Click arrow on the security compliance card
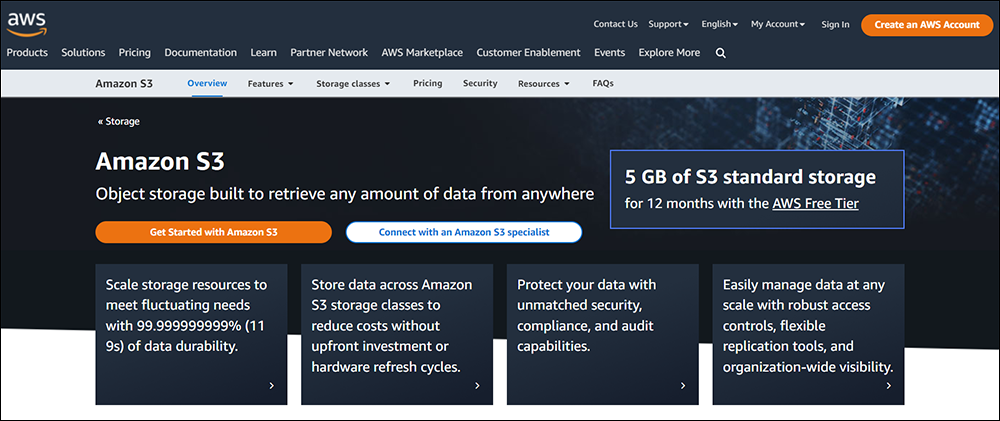The image size is (1000, 421). tap(682, 385)
